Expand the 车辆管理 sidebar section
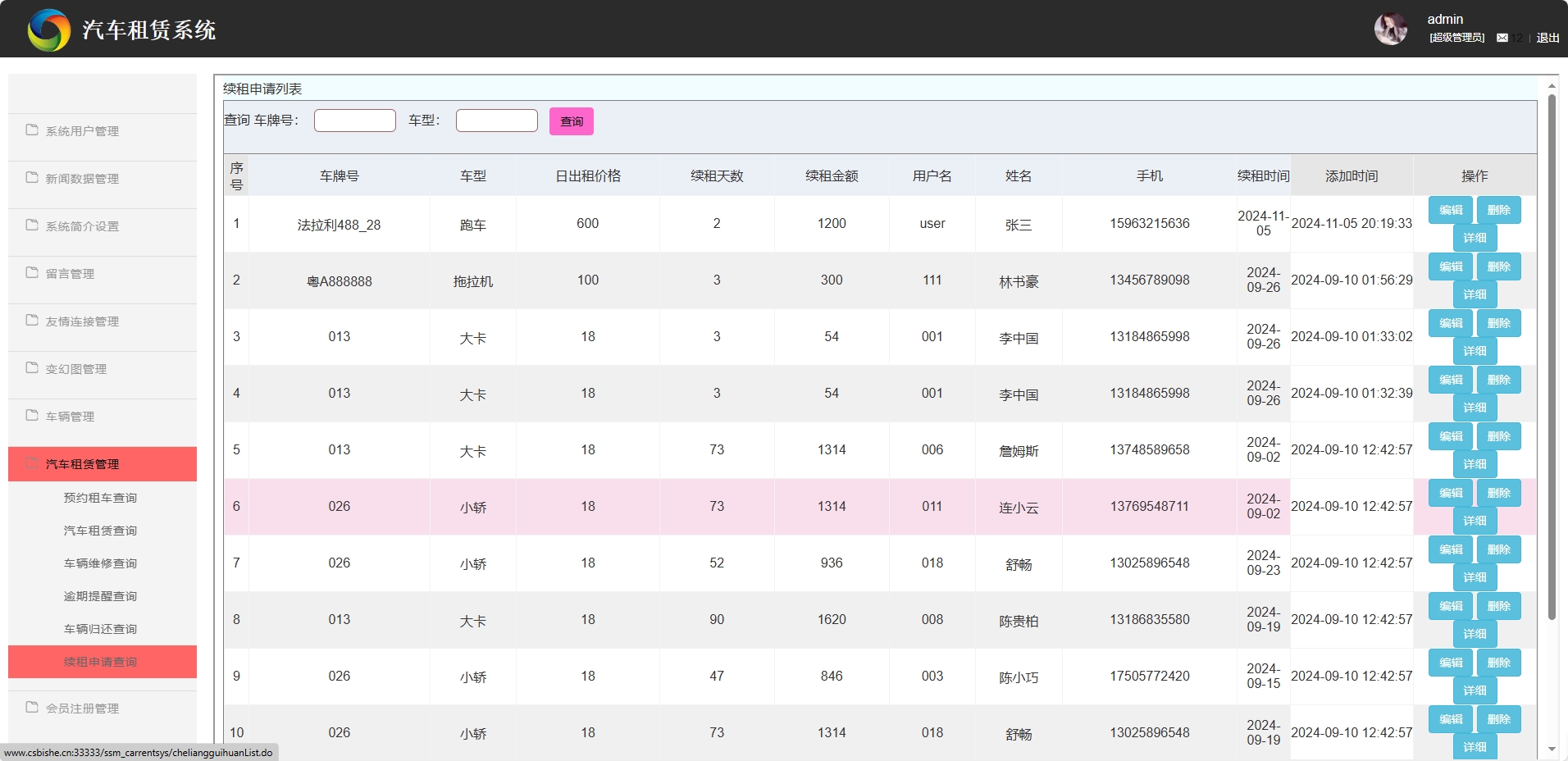 point(71,416)
